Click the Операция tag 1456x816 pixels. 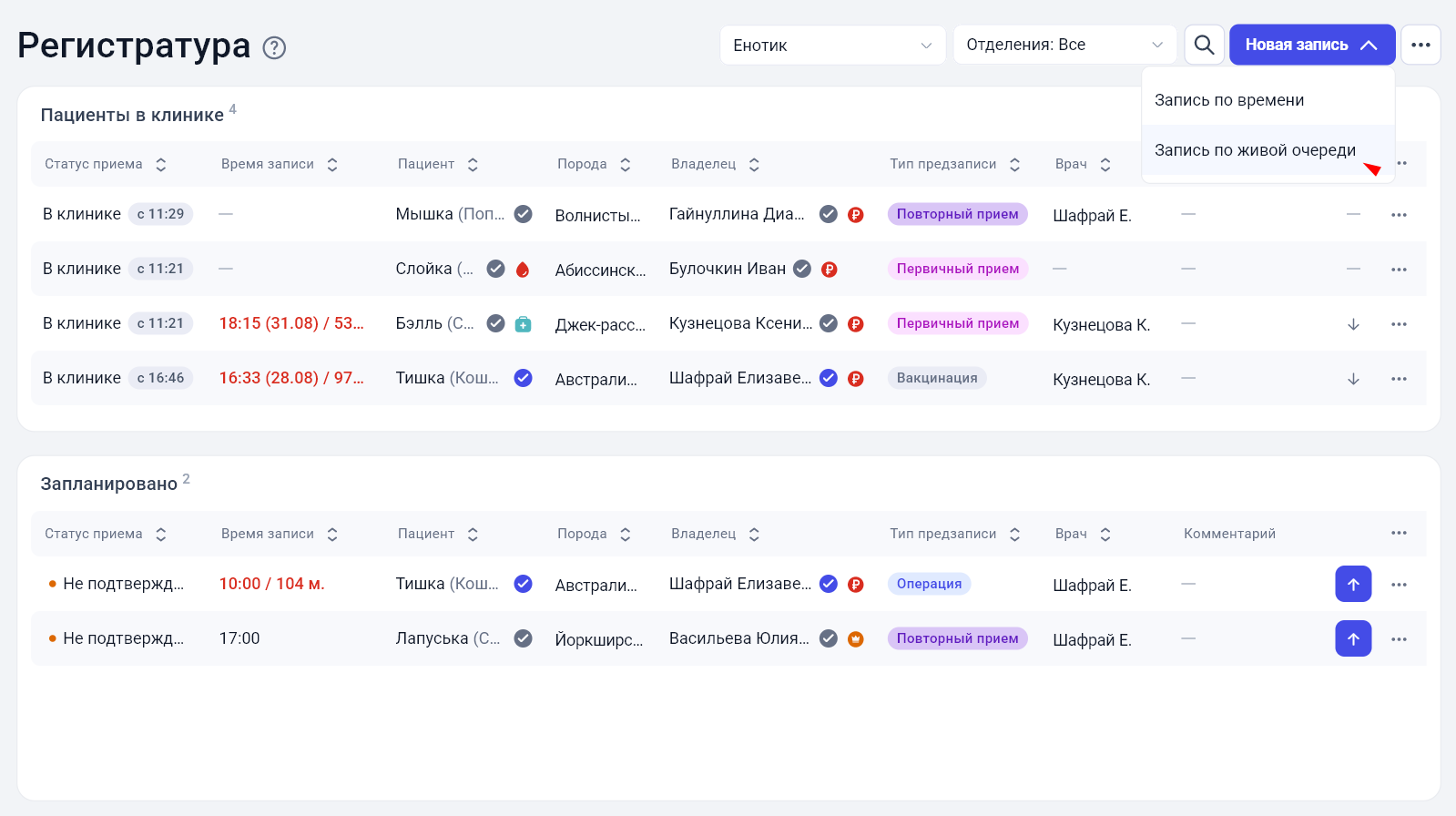pos(929,584)
